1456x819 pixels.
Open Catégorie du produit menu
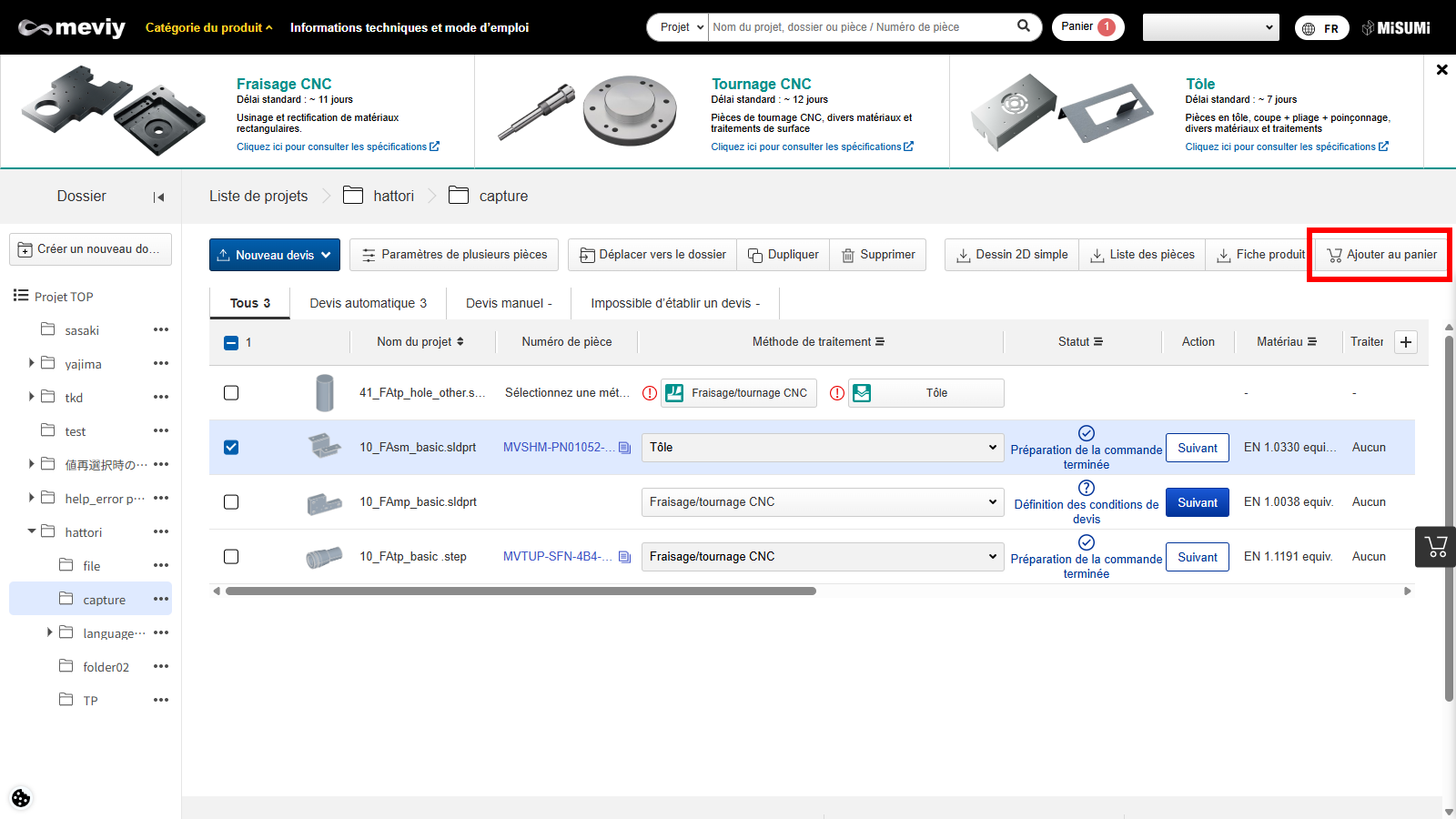pyautogui.click(x=208, y=27)
